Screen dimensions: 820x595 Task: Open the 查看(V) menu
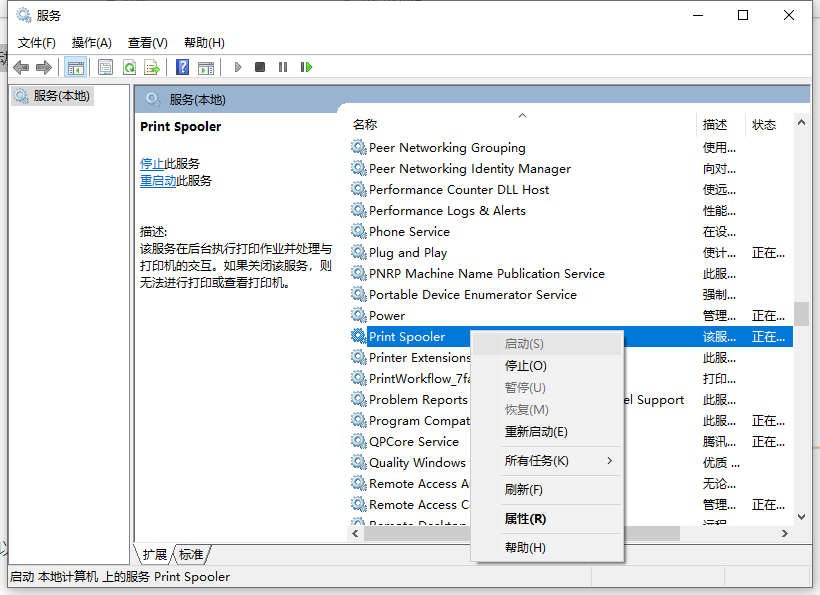click(147, 43)
